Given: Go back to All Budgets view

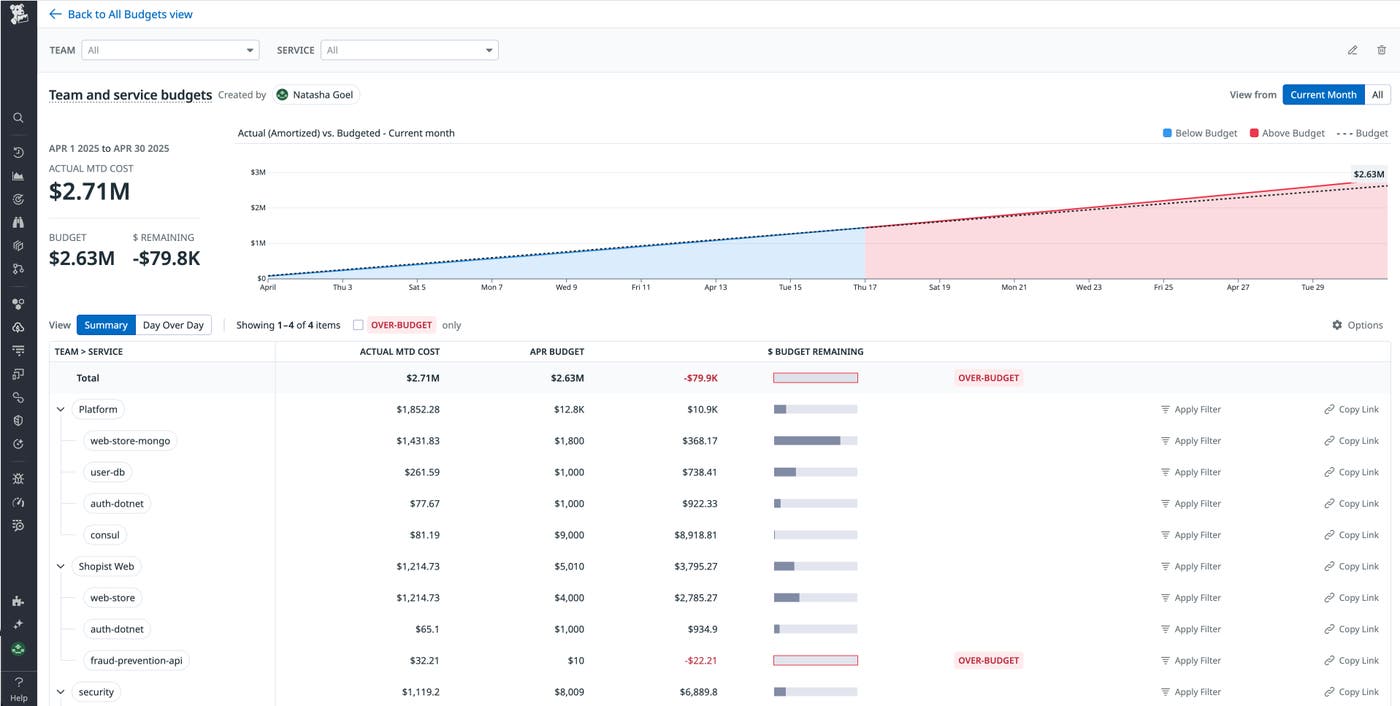Looking at the screenshot, I should [x=121, y=15].
